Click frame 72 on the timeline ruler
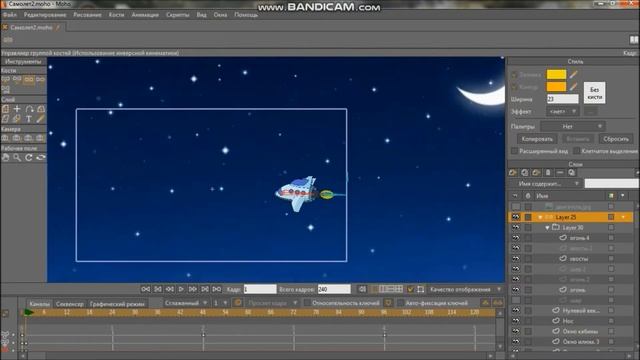The width and height of the screenshot is (640, 360). (x=293, y=312)
